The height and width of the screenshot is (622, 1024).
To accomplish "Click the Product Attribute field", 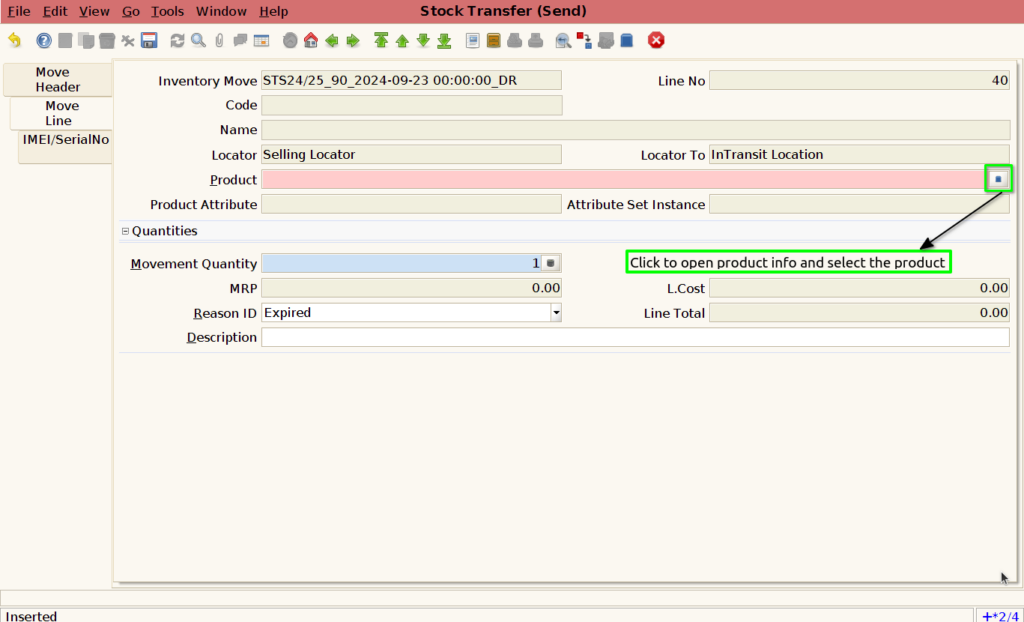I will pos(411,205).
